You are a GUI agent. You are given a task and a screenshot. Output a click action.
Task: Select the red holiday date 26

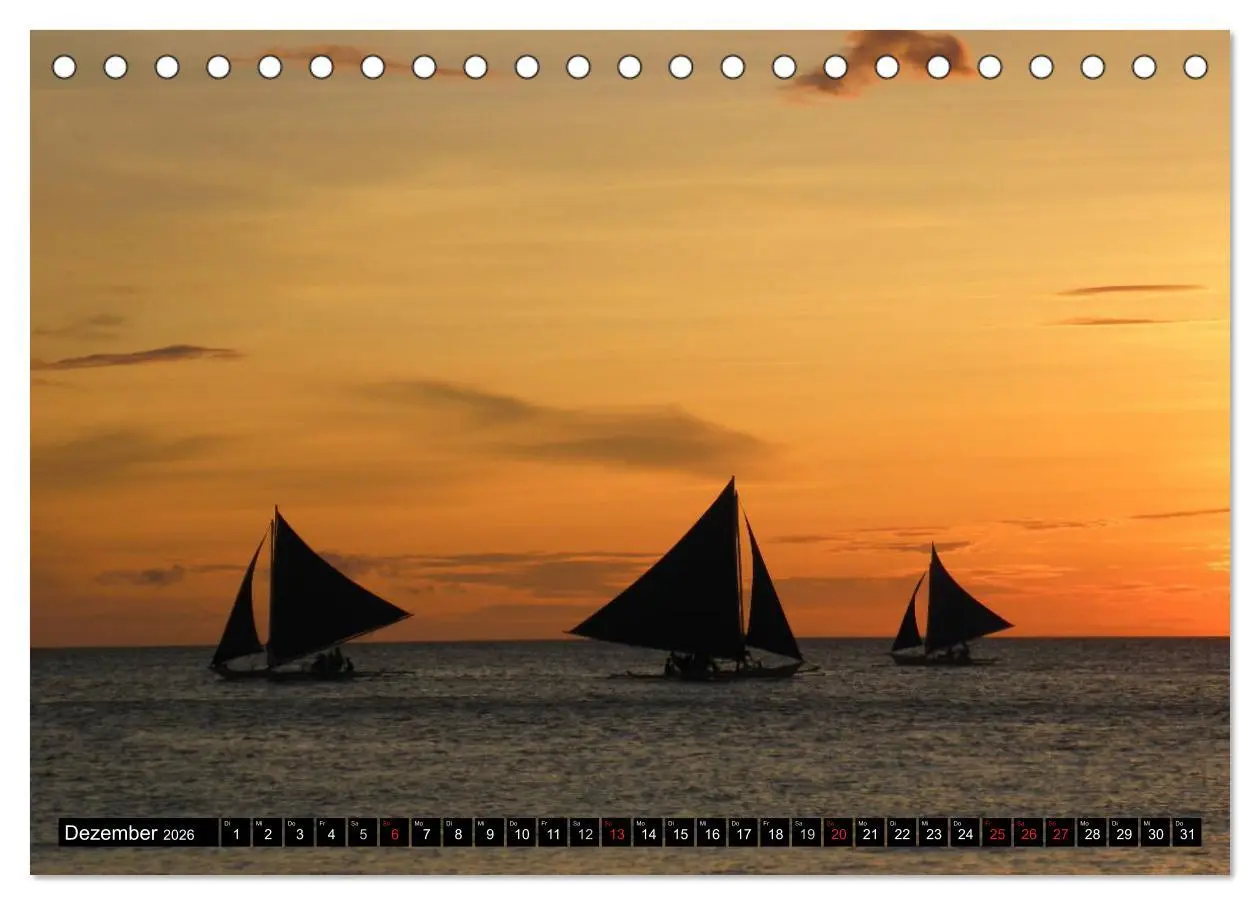click(1028, 832)
